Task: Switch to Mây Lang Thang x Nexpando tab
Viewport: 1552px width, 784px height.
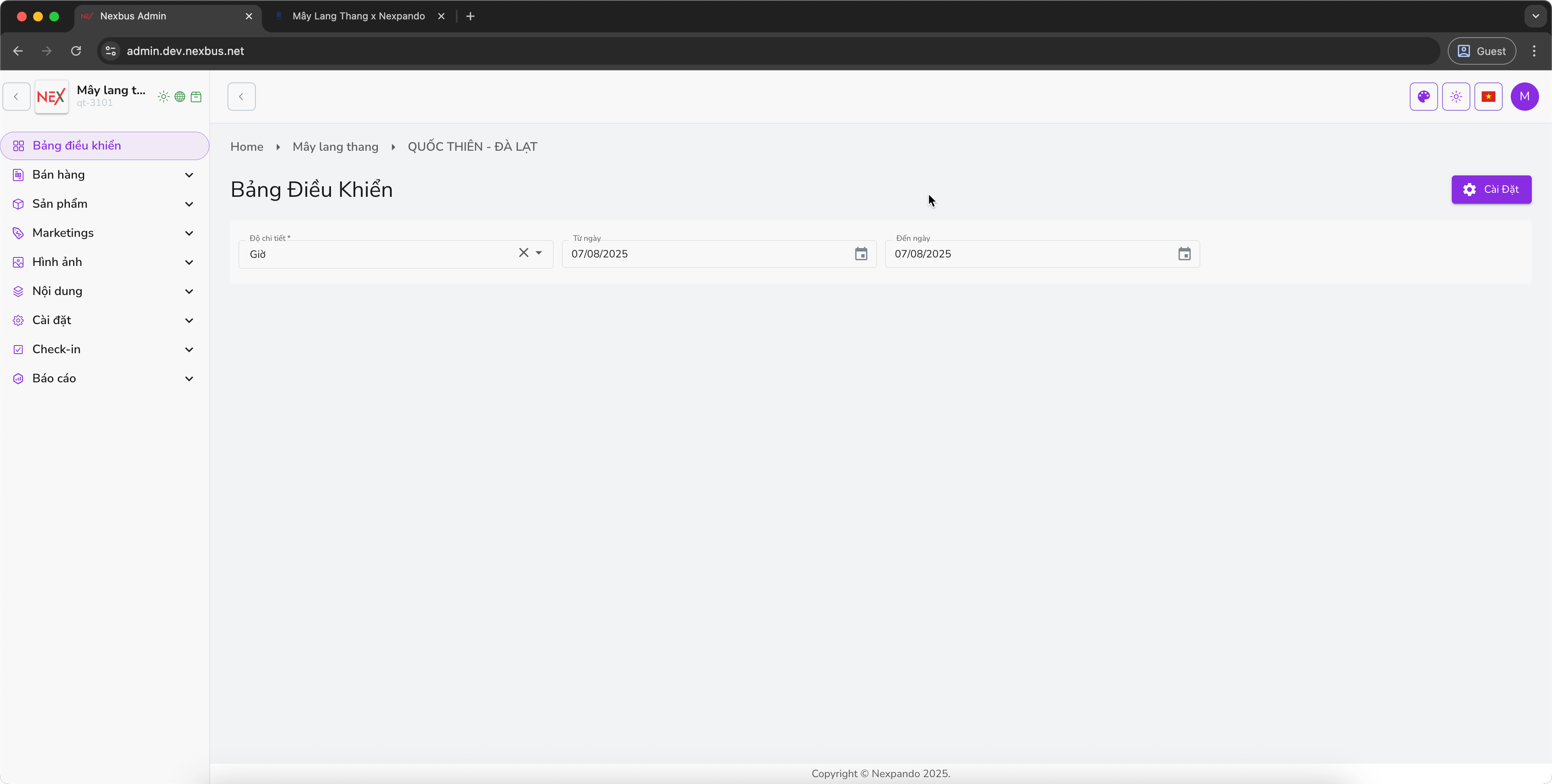Action: (x=358, y=16)
